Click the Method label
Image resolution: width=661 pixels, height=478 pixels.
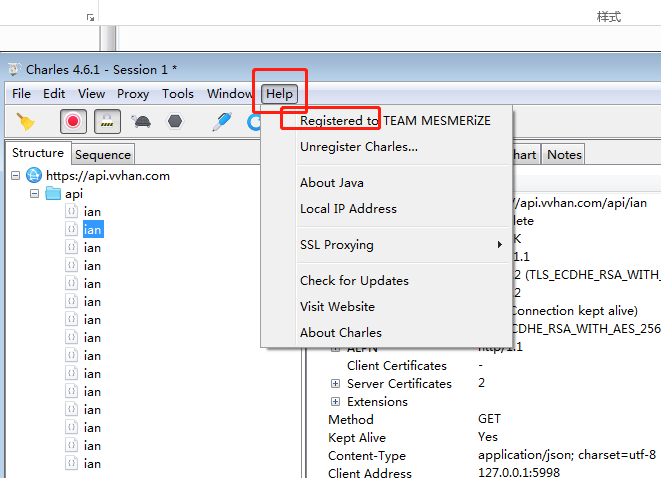point(351,419)
